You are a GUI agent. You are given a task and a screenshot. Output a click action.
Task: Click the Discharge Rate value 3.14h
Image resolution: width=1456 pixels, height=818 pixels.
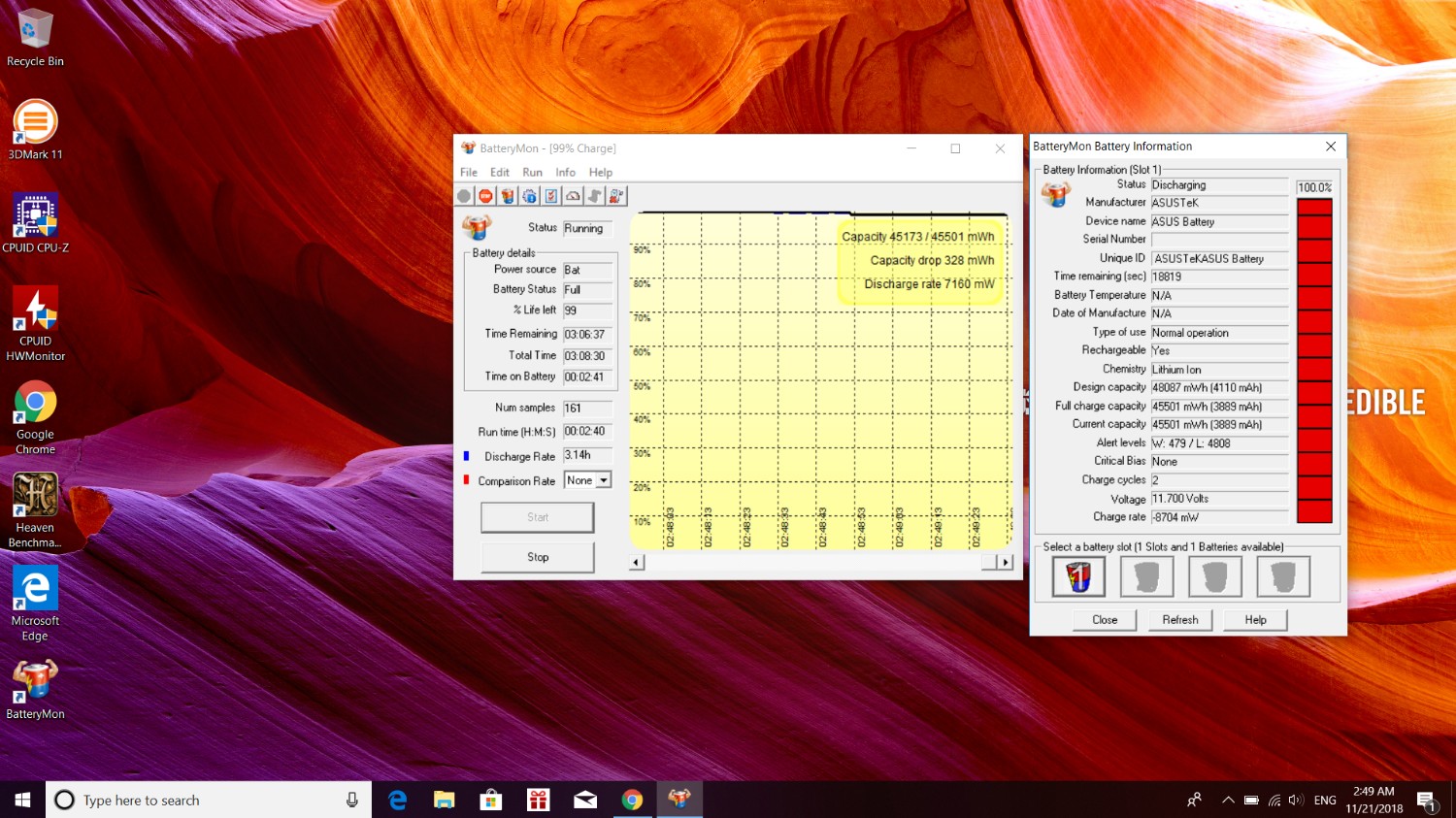click(x=587, y=455)
